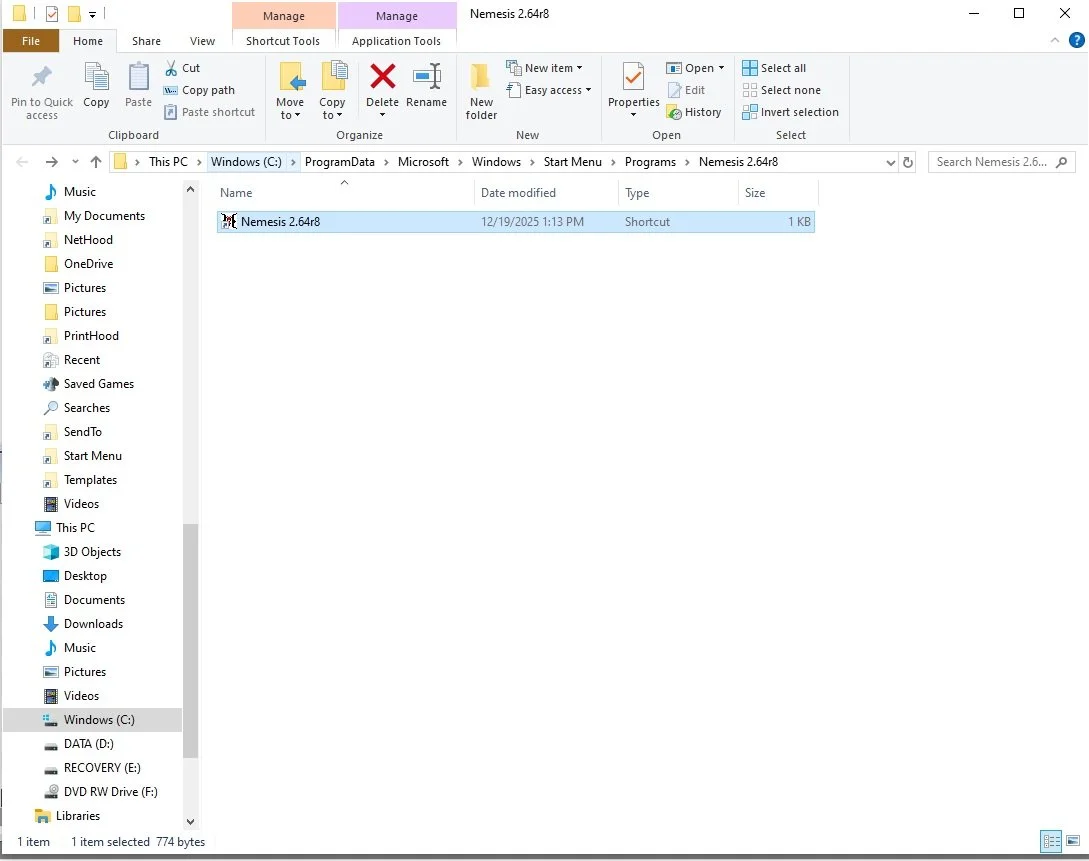Open the Move to menu

pos(290,91)
